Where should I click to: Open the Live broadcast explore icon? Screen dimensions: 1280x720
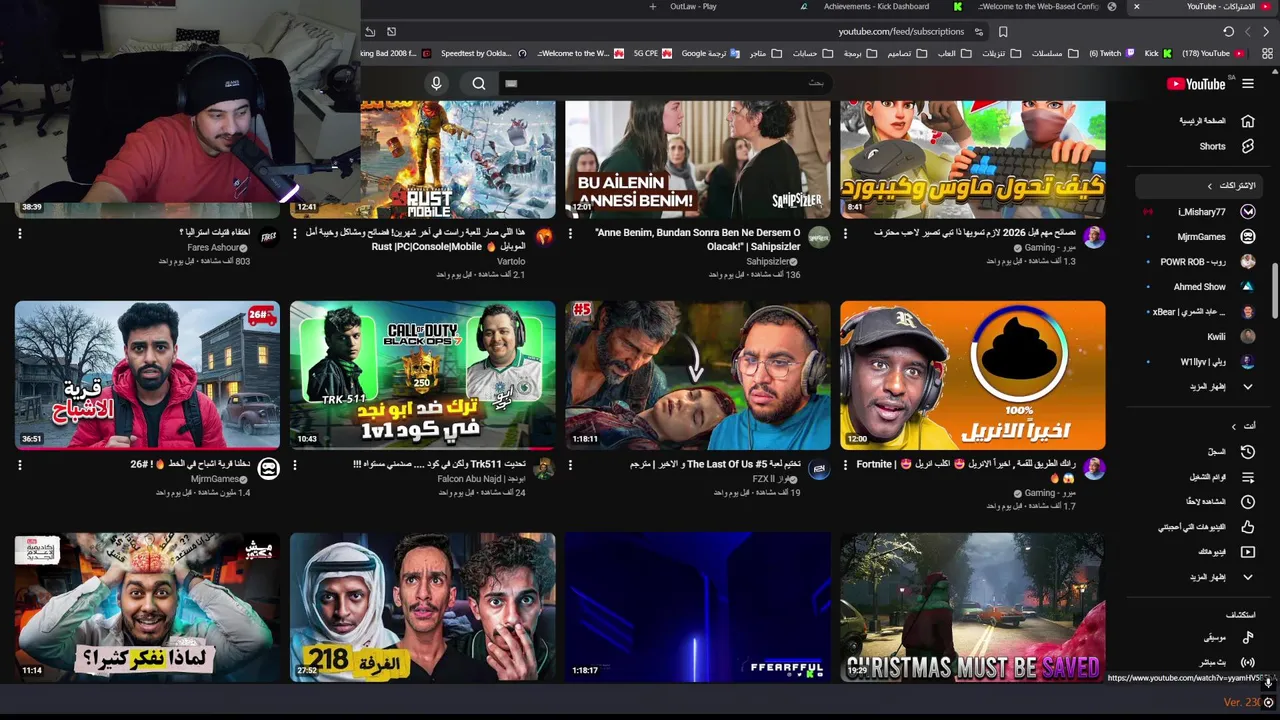click(1248, 662)
